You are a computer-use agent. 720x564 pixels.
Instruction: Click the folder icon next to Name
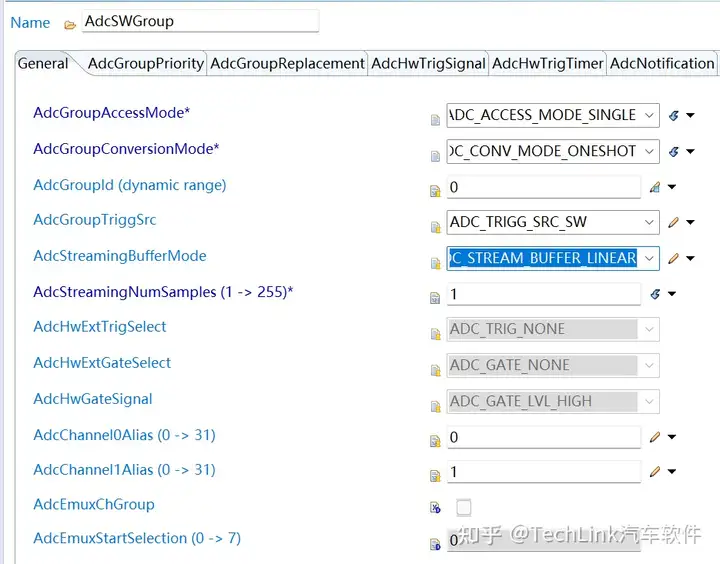69,24
